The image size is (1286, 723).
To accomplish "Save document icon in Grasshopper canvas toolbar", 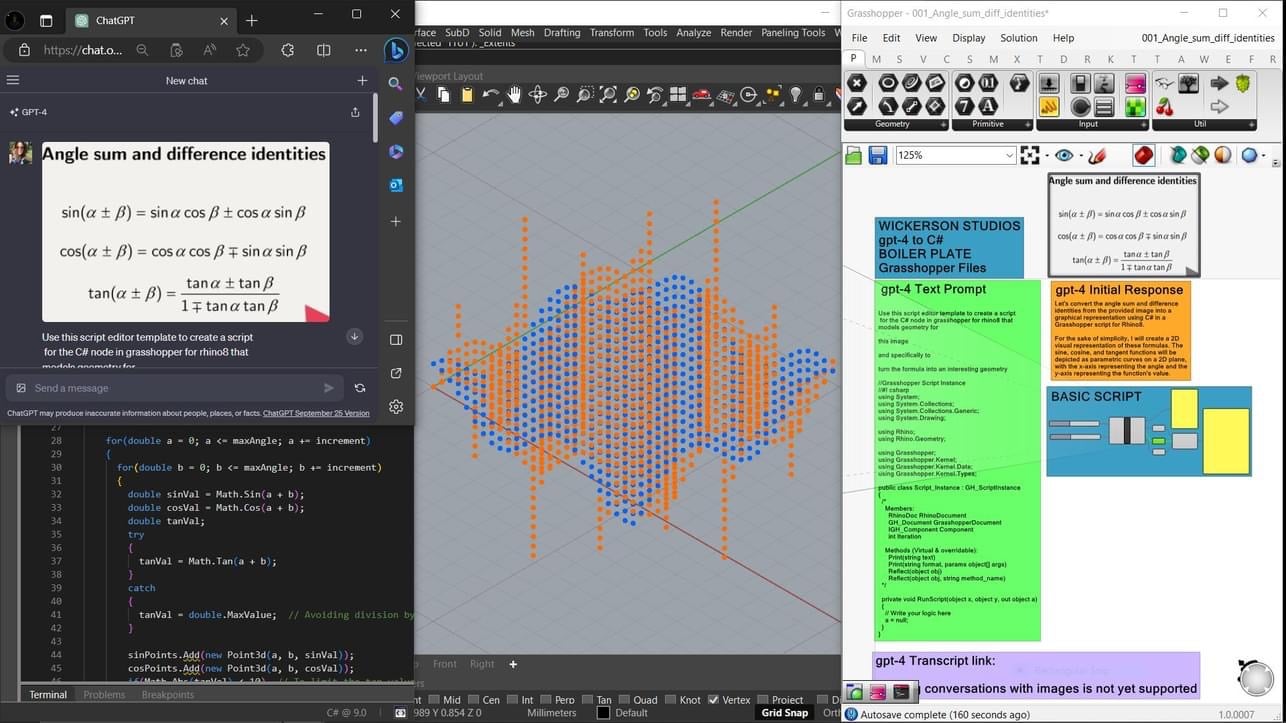I will click(878, 155).
